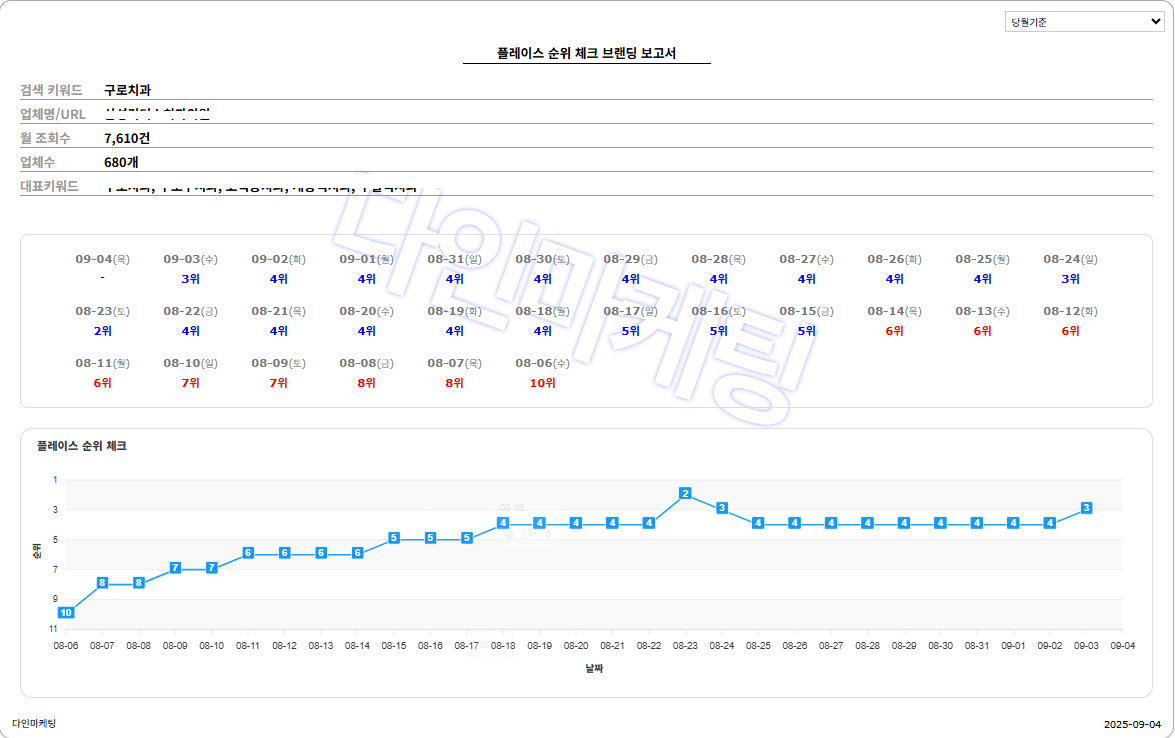Click the 월 조회수 value 7,610건

(x=127, y=138)
